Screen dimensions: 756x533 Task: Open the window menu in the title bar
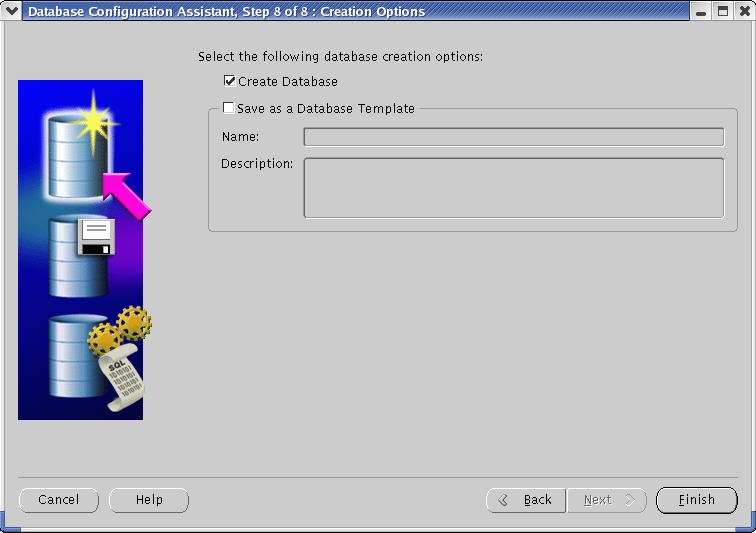point(12,11)
